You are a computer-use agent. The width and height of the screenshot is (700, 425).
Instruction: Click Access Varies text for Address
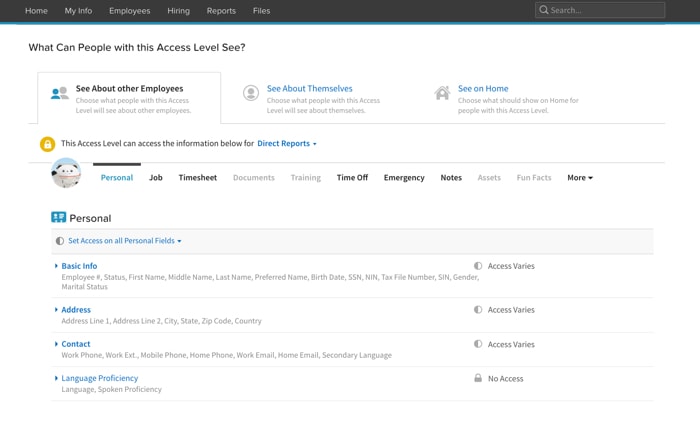511,310
